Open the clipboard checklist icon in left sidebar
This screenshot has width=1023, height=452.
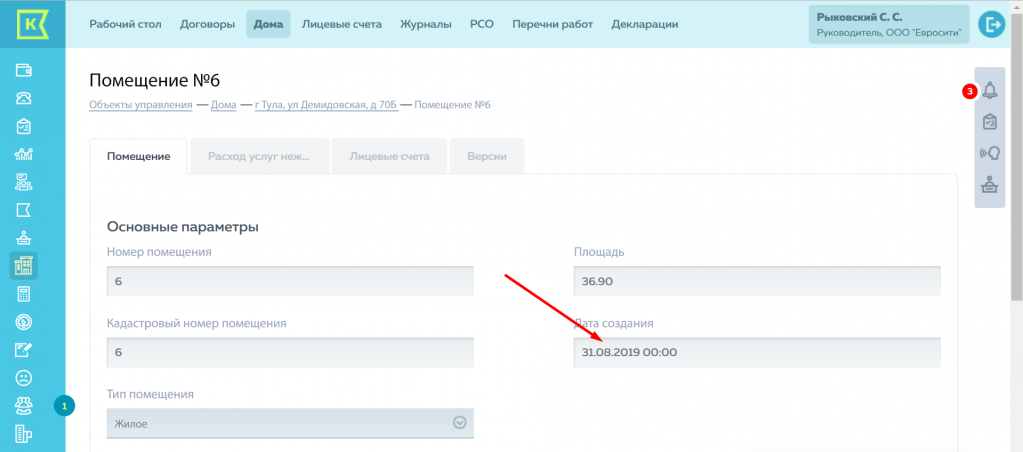(23, 126)
